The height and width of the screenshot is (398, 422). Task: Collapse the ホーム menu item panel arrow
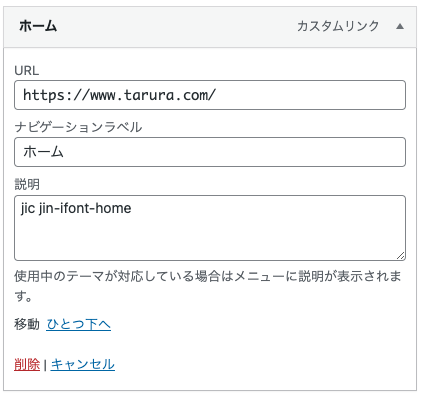pos(400,26)
